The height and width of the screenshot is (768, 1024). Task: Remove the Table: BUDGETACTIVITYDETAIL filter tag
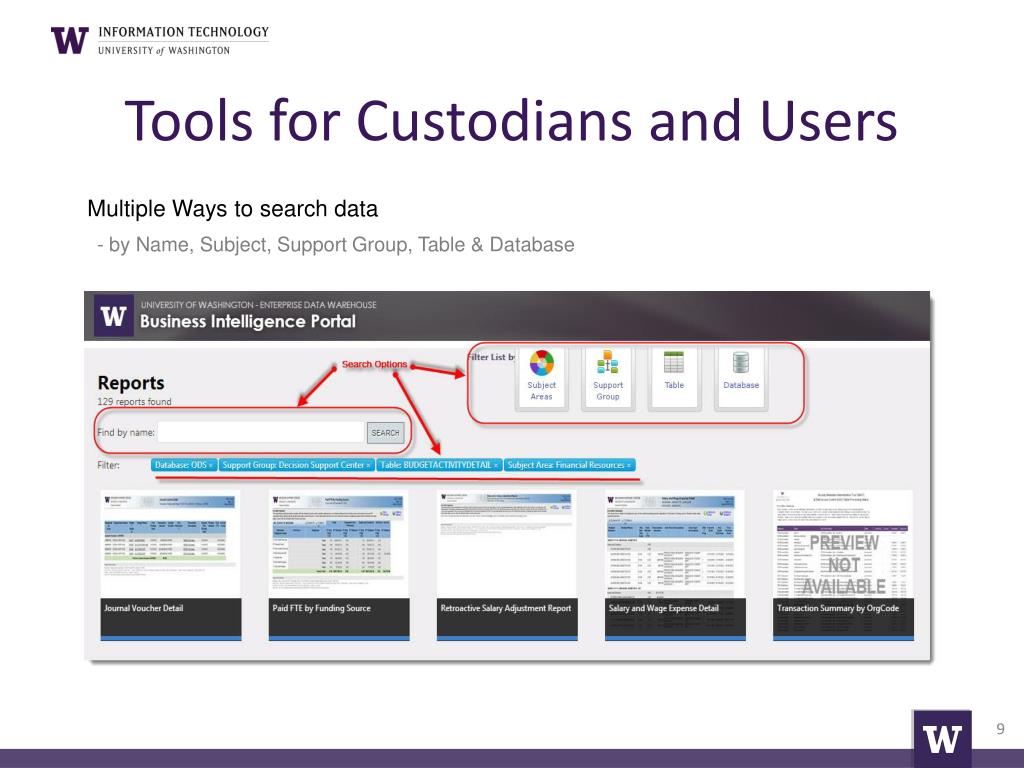coord(496,465)
